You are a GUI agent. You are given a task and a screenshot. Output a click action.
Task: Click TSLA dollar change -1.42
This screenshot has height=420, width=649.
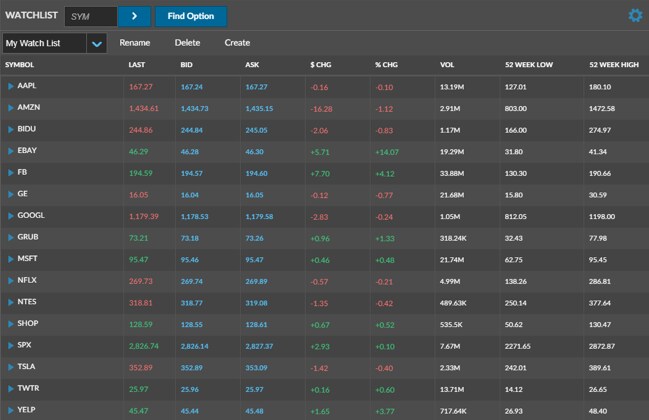click(319, 368)
